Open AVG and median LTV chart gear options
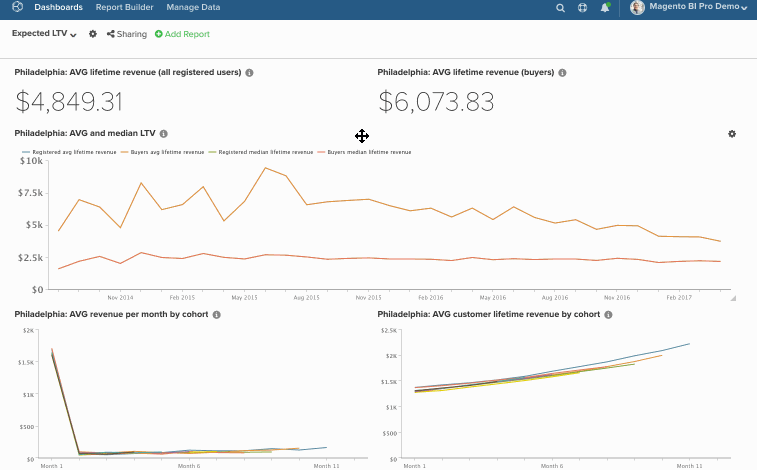Image resolution: width=757 pixels, height=470 pixels. click(x=731, y=134)
